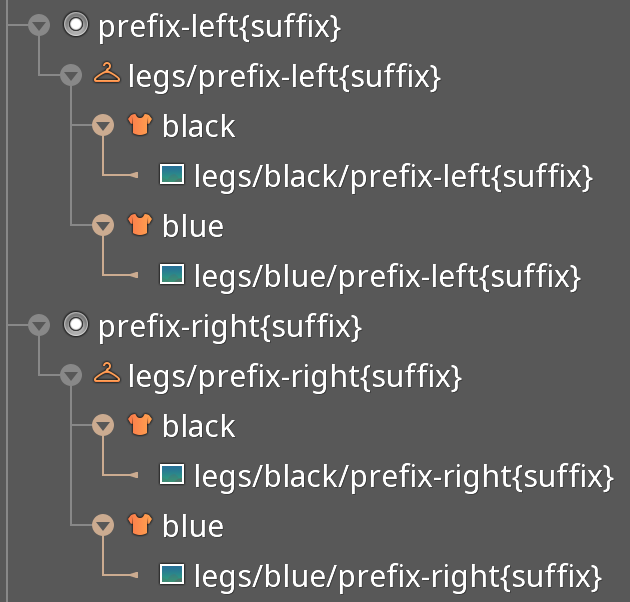The width and height of the screenshot is (630, 602).
Task: Click shirt icon of blue skin under prefix-left
Action: (x=140, y=224)
